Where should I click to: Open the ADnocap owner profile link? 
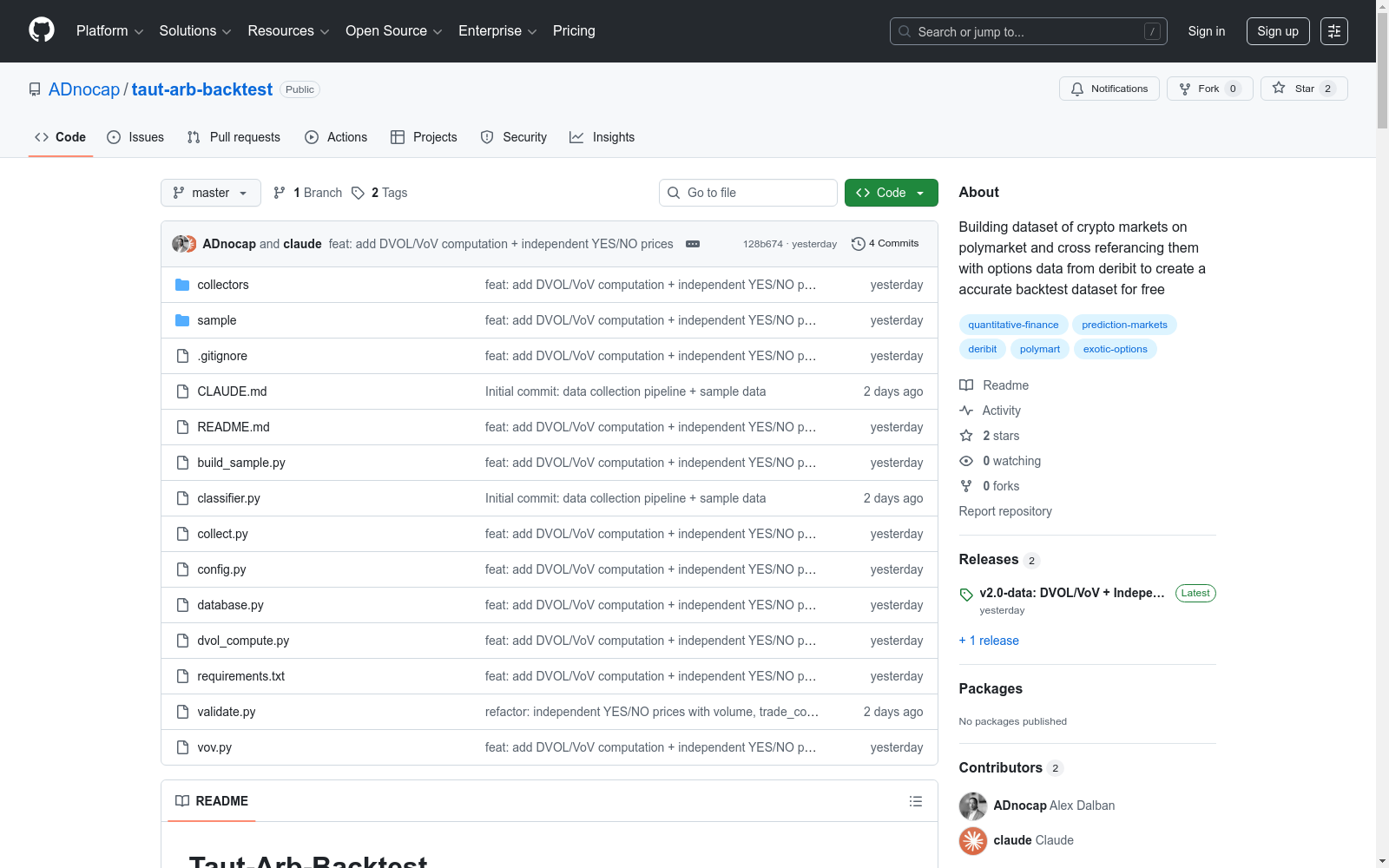(84, 89)
